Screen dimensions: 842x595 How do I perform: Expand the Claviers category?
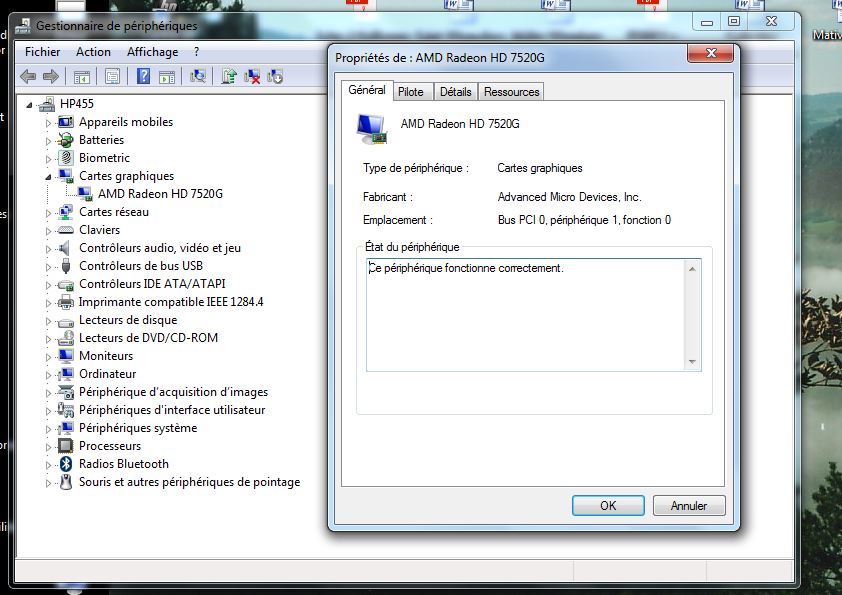point(47,230)
